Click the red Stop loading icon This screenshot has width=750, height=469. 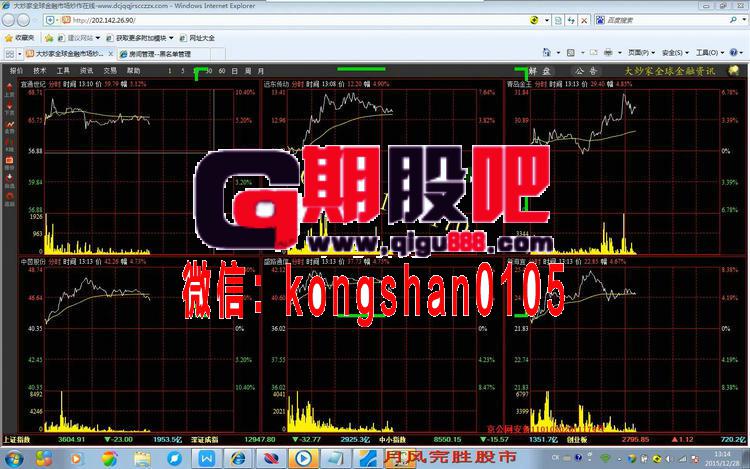[x=584, y=20]
